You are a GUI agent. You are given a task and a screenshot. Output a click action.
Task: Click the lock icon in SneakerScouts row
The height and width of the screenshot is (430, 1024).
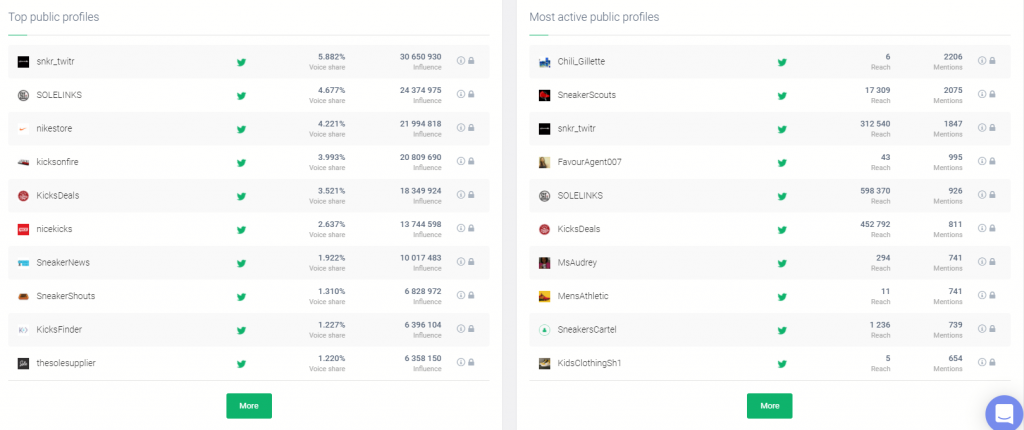(x=992, y=94)
